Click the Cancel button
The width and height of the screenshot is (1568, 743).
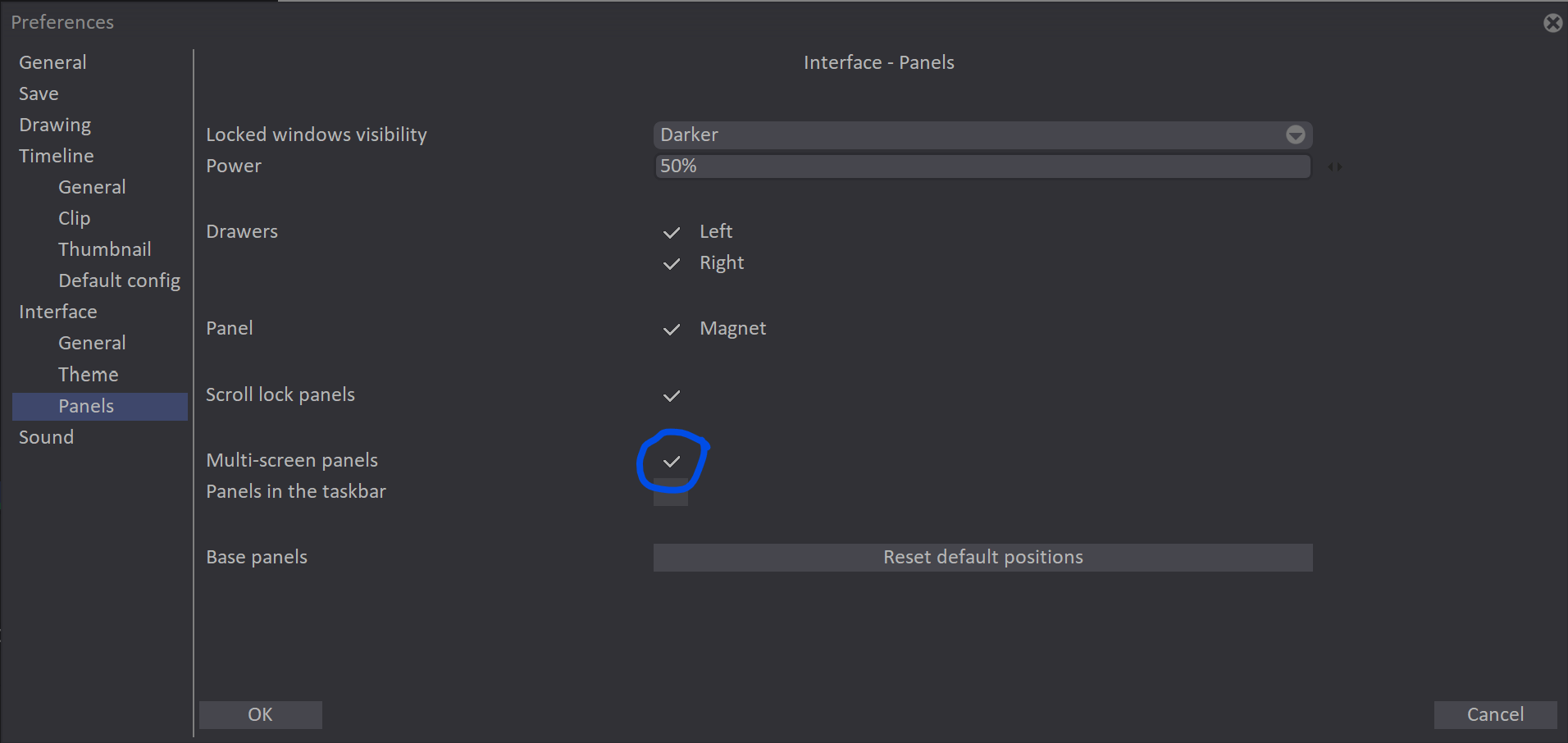(1495, 715)
